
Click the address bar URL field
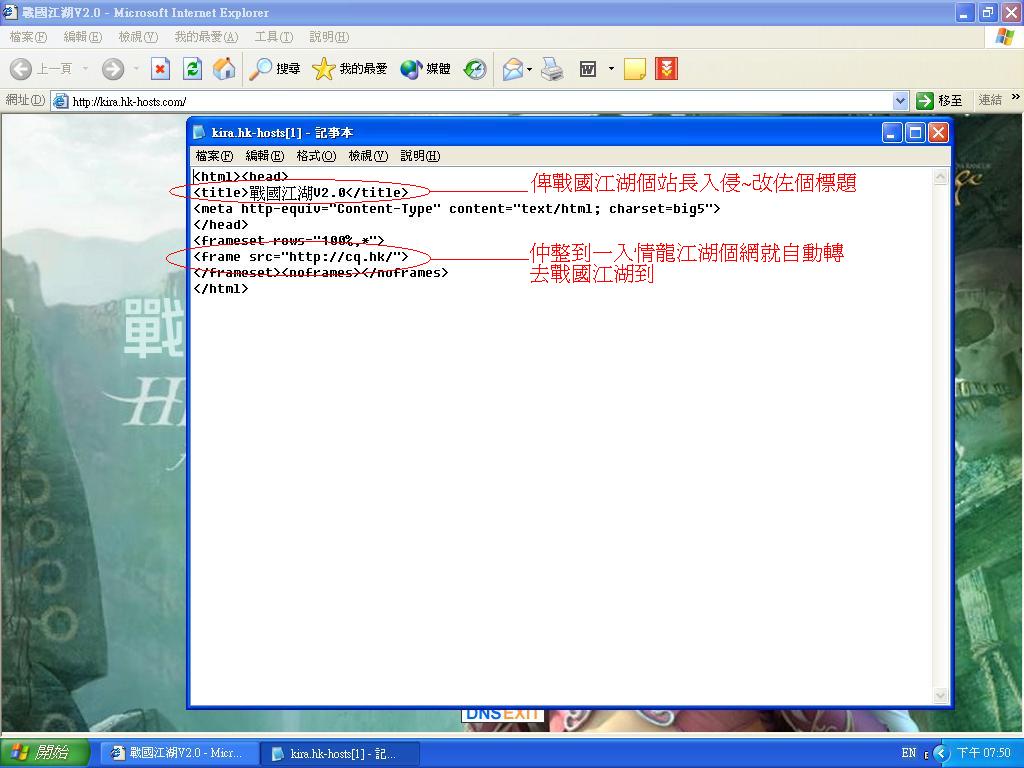point(481,101)
